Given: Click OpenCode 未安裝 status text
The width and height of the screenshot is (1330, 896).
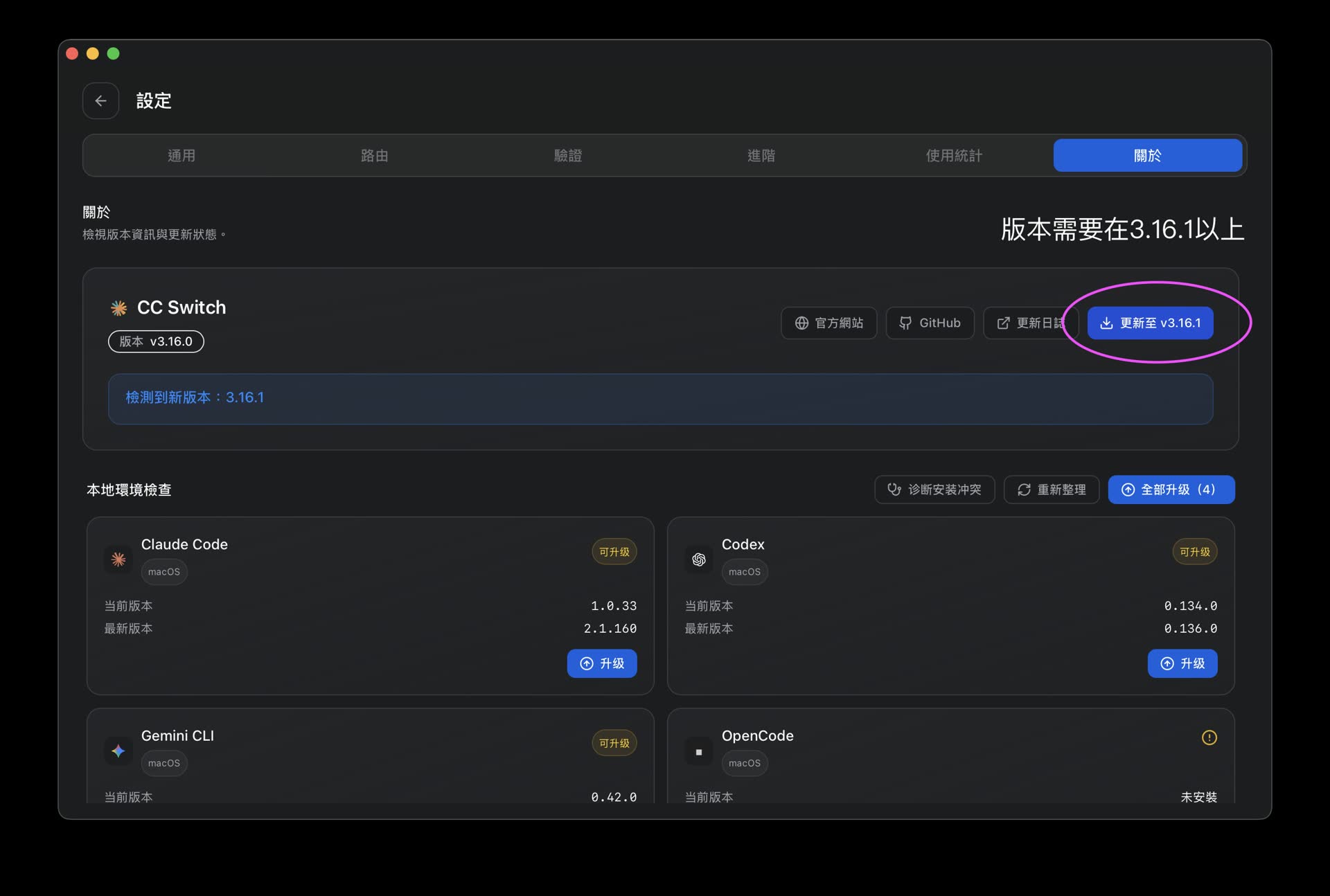Looking at the screenshot, I should click(1199, 797).
